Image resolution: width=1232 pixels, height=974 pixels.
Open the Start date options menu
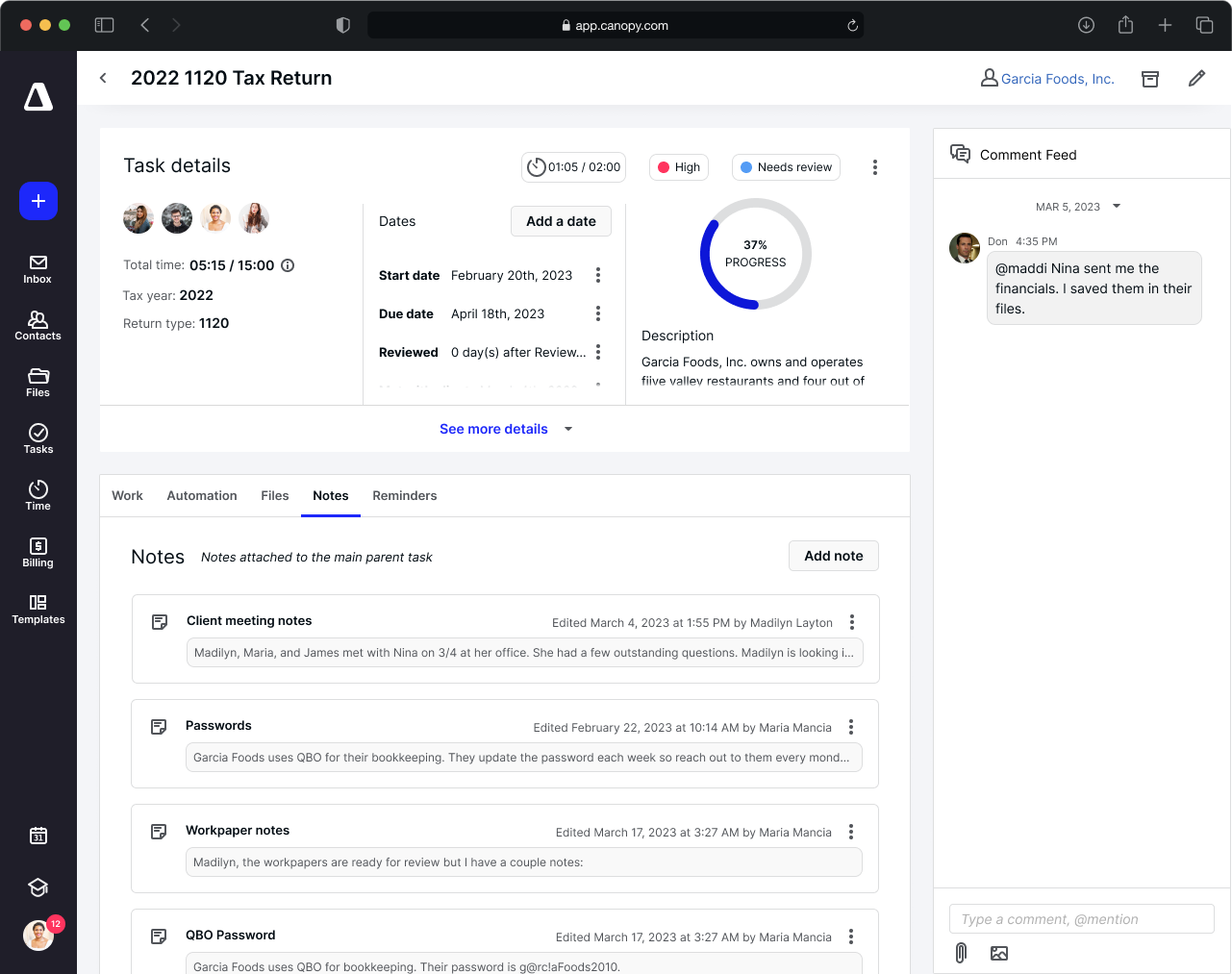coord(598,274)
